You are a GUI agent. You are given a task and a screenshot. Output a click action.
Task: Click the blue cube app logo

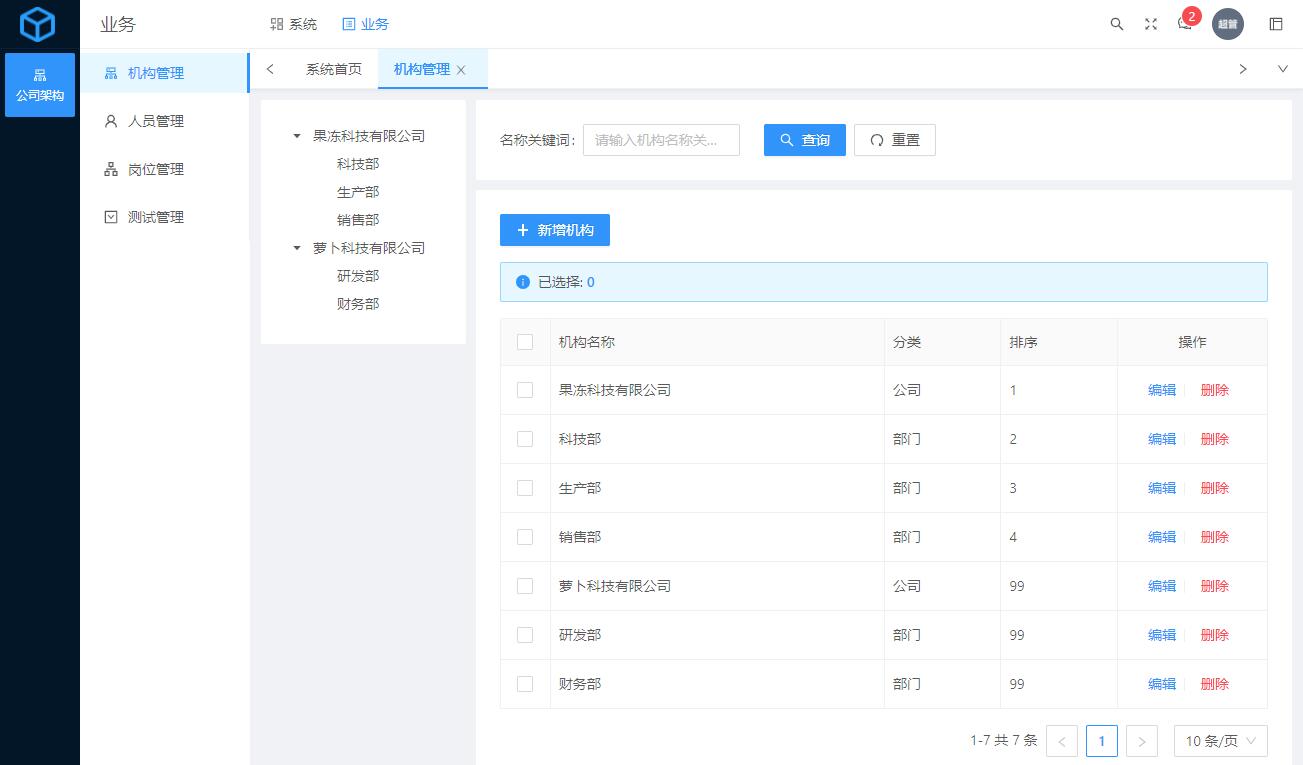(x=38, y=24)
